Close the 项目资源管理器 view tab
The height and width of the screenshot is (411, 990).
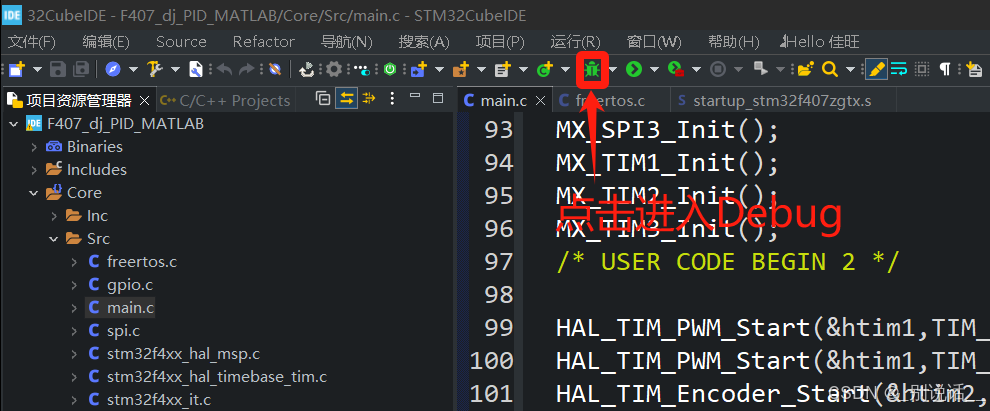point(145,100)
